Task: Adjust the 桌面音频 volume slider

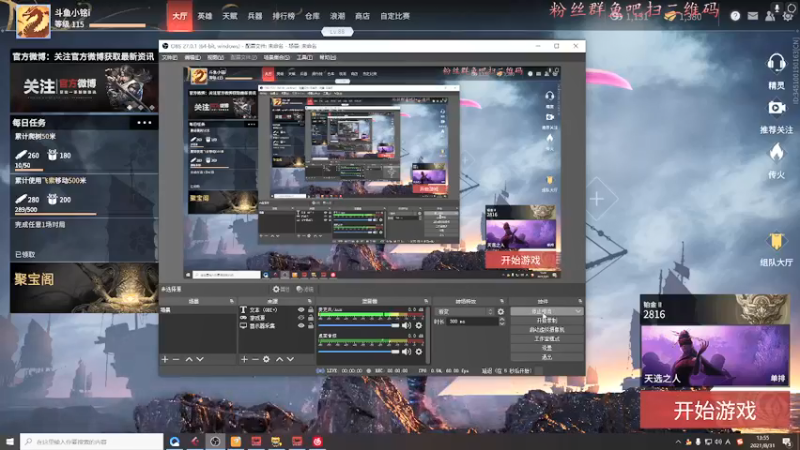Action: (x=359, y=352)
